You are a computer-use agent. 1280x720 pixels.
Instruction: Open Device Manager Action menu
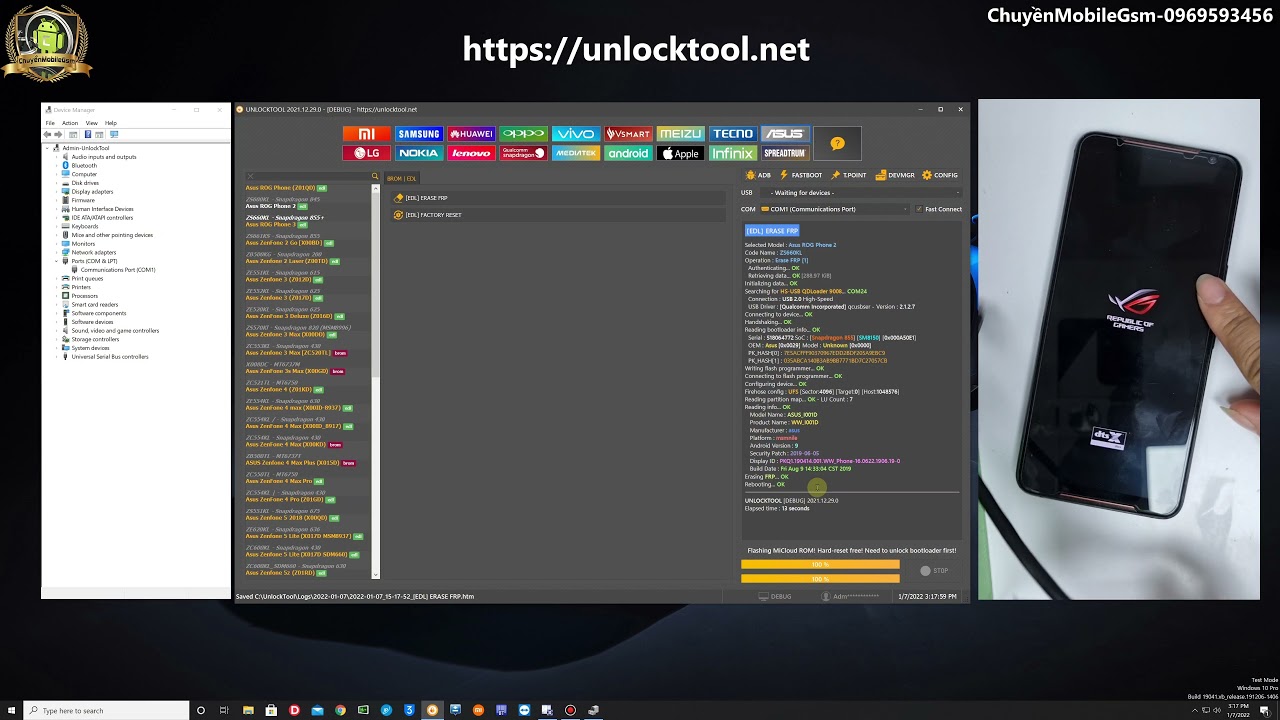pos(70,123)
